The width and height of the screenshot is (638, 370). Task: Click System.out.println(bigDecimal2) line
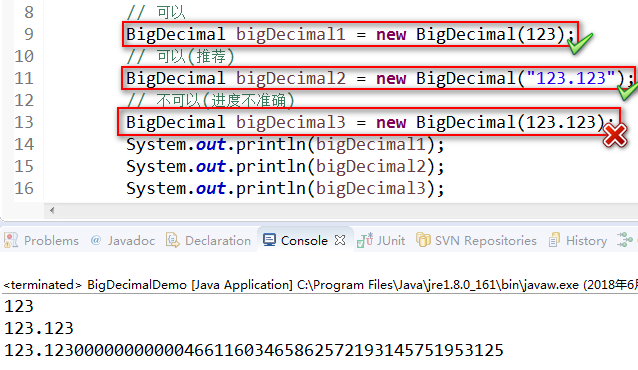285,166
